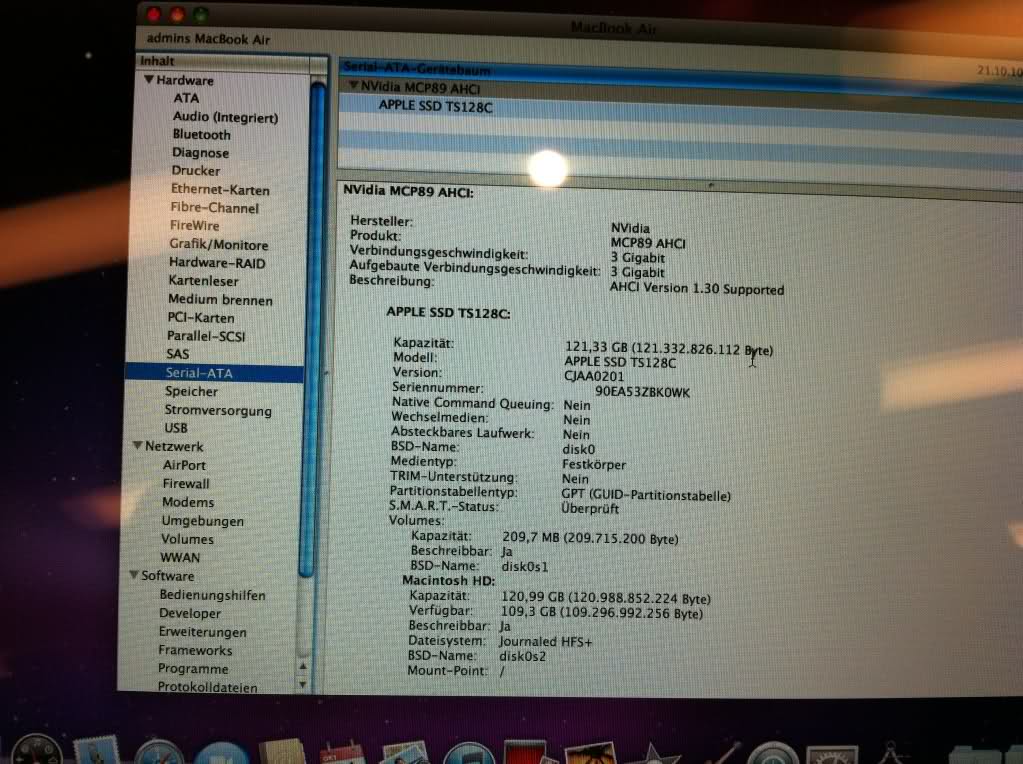Choose Ethernet-Karten entry
Viewport: 1023px width, 764px height.
pos(220,190)
